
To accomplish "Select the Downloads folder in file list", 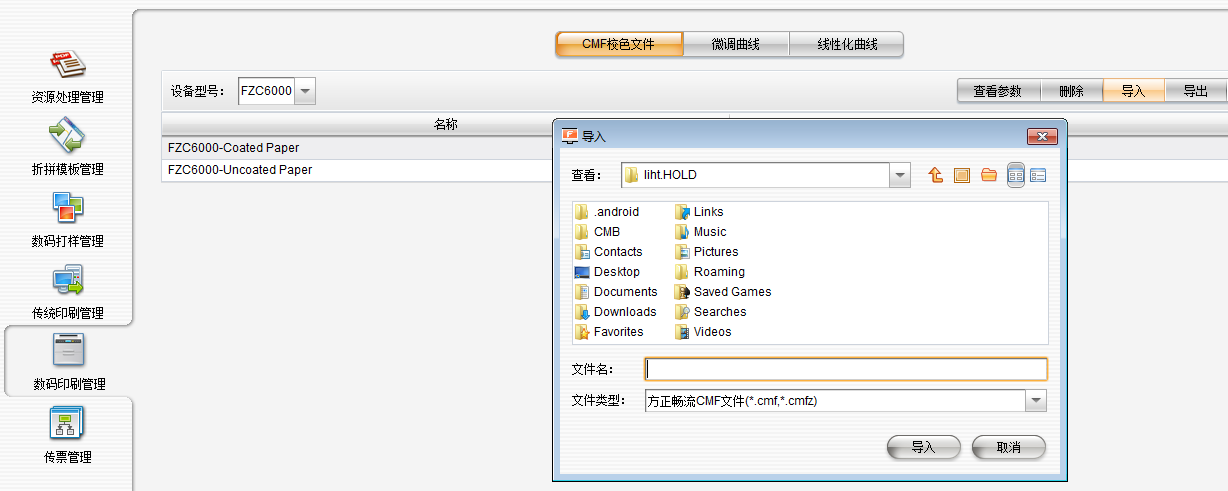I will click(x=624, y=312).
